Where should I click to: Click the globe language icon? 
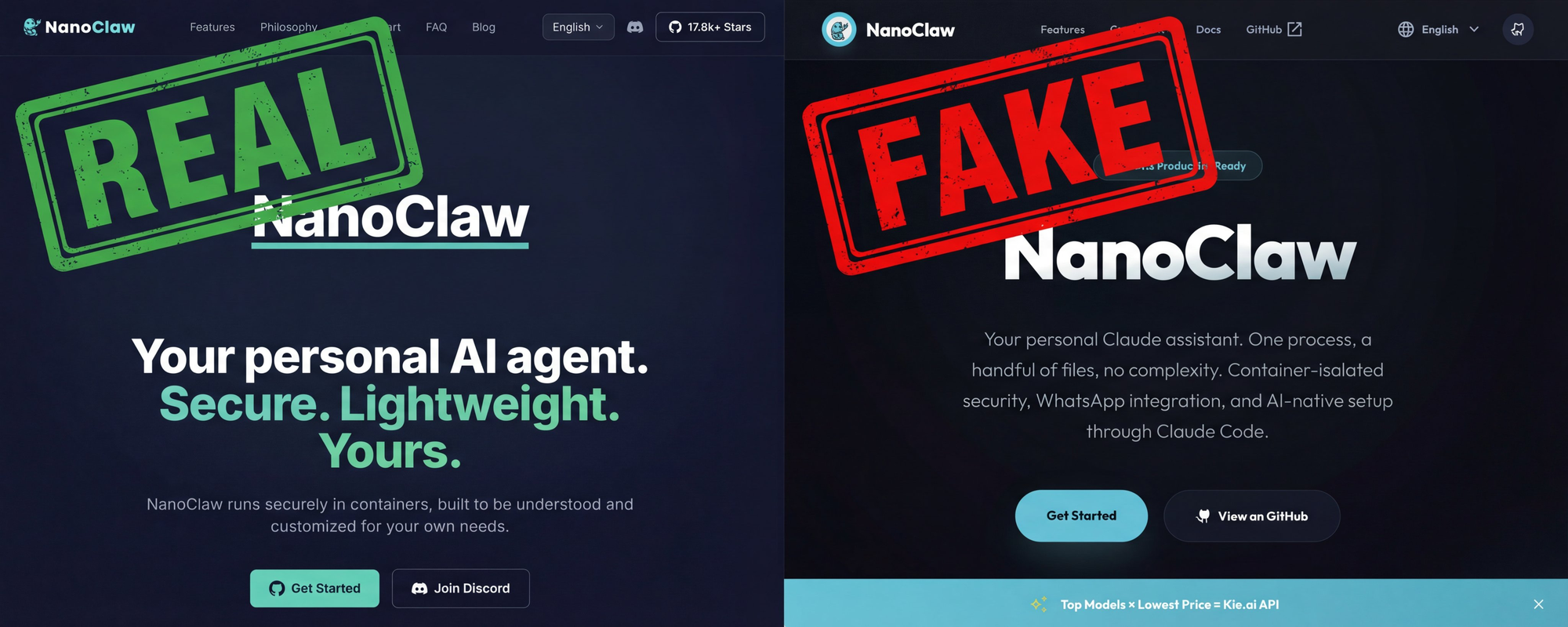pos(1406,30)
